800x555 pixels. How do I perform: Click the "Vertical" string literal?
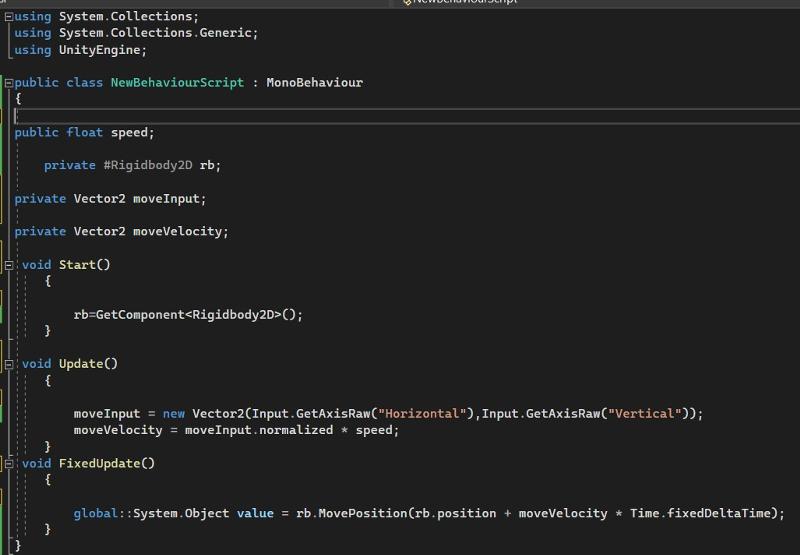pyautogui.click(x=645, y=414)
